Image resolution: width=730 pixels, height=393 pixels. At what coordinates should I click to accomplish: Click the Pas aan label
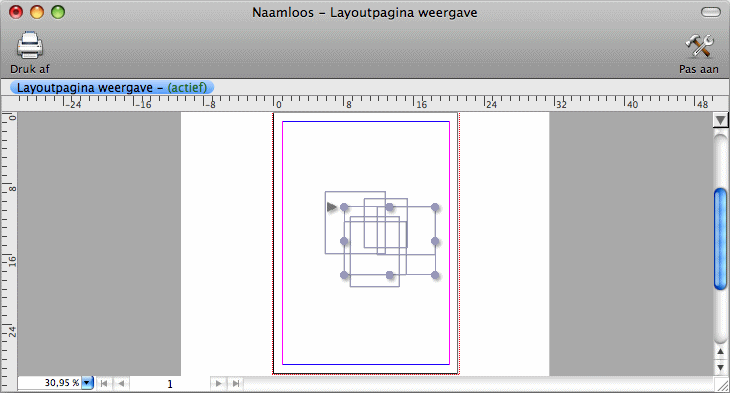tap(698, 69)
